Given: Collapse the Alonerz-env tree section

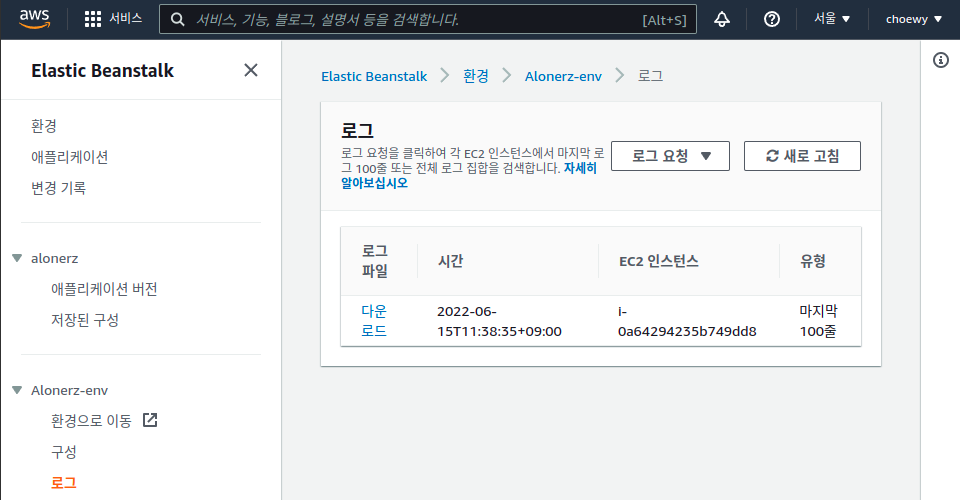Looking at the screenshot, I should [17, 390].
